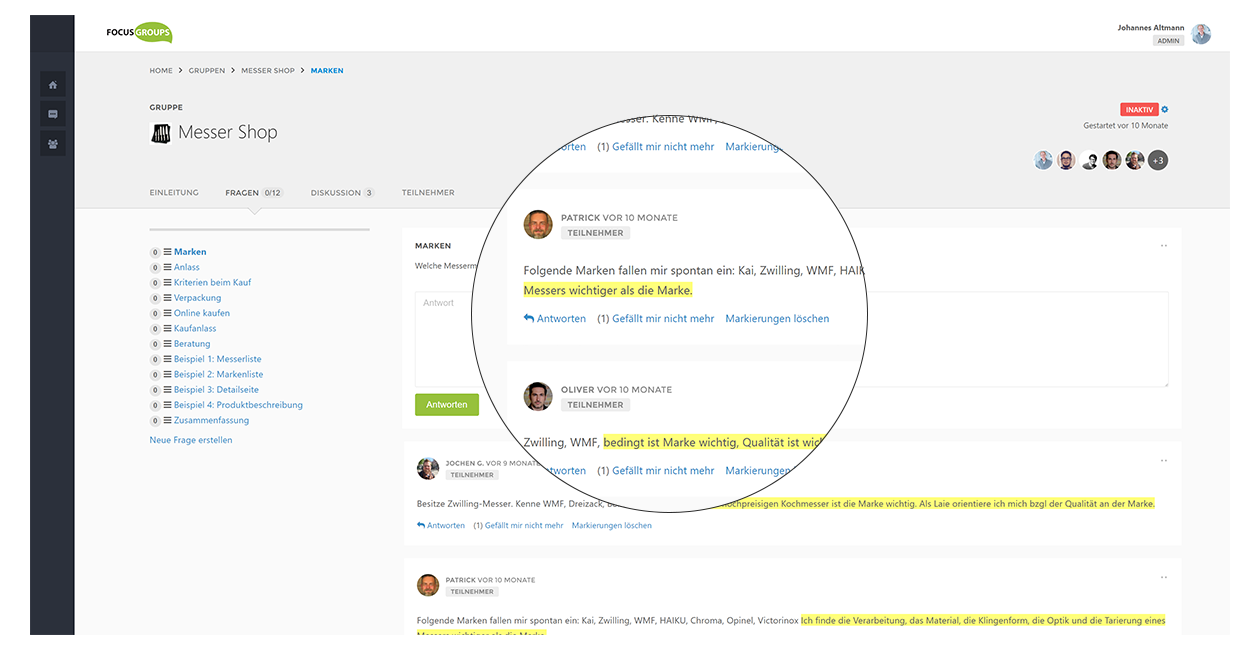The width and height of the screenshot is (1260, 651).
Task: Open Beispiel 2: Markenliste question
Action: pyautogui.click(x=219, y=374)
